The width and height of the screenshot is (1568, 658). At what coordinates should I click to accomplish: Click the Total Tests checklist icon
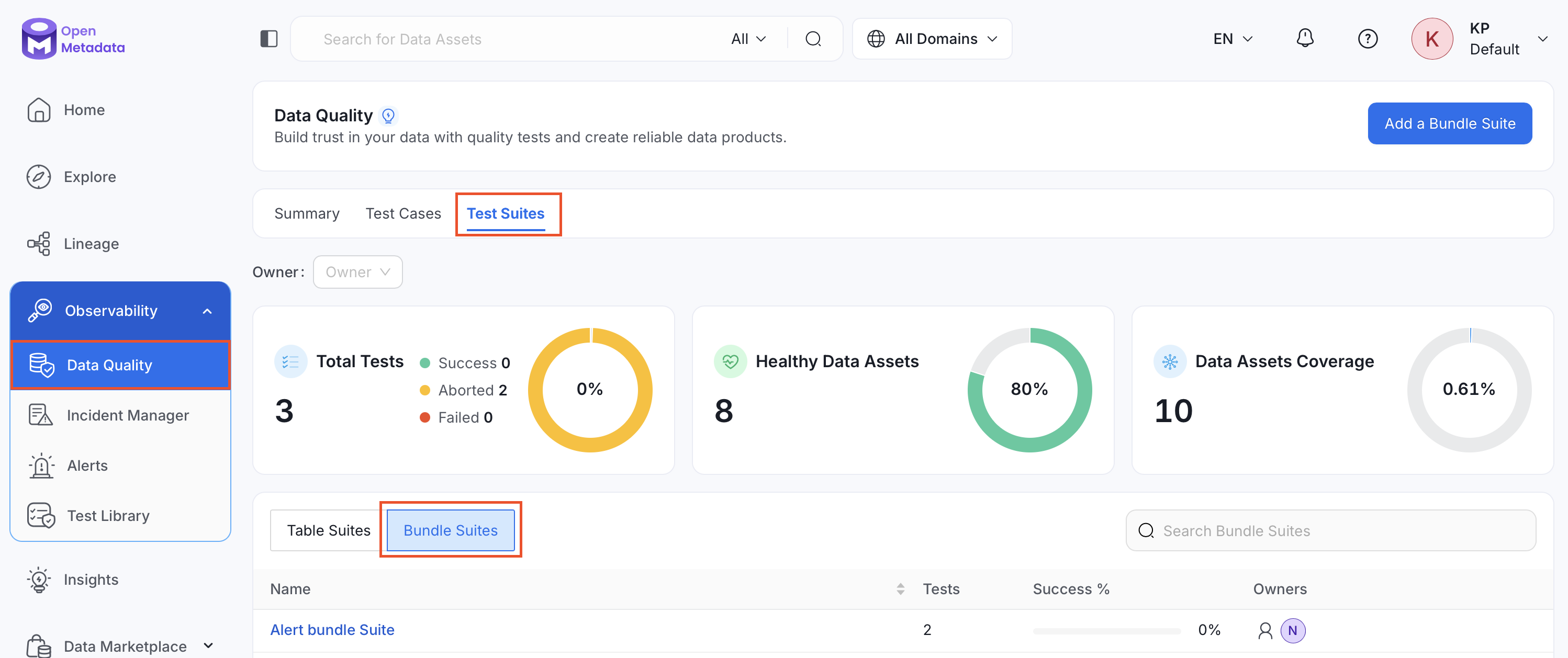click(290, 362)
